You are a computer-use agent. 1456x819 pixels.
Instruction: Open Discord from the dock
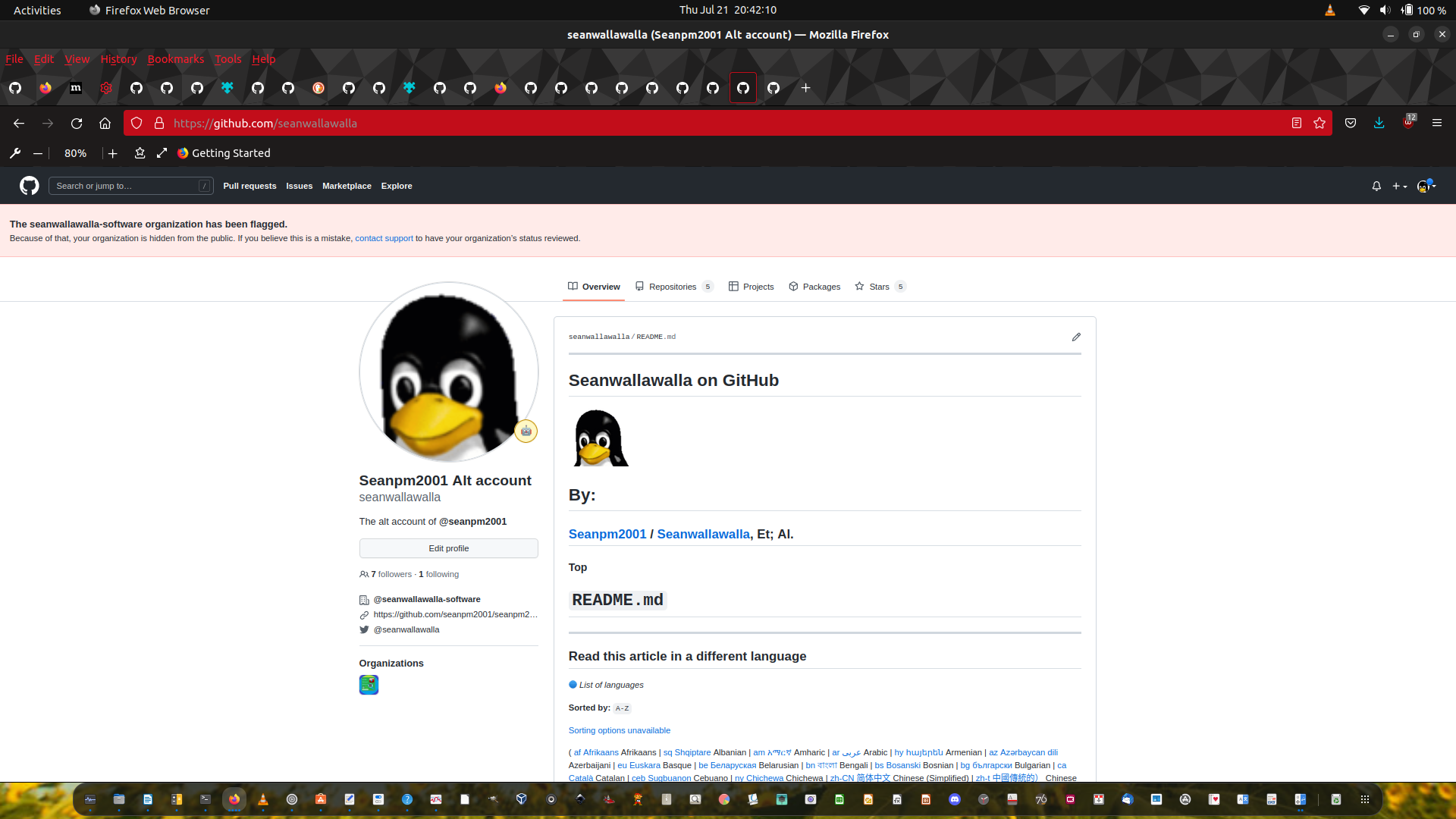click(955, 799)
